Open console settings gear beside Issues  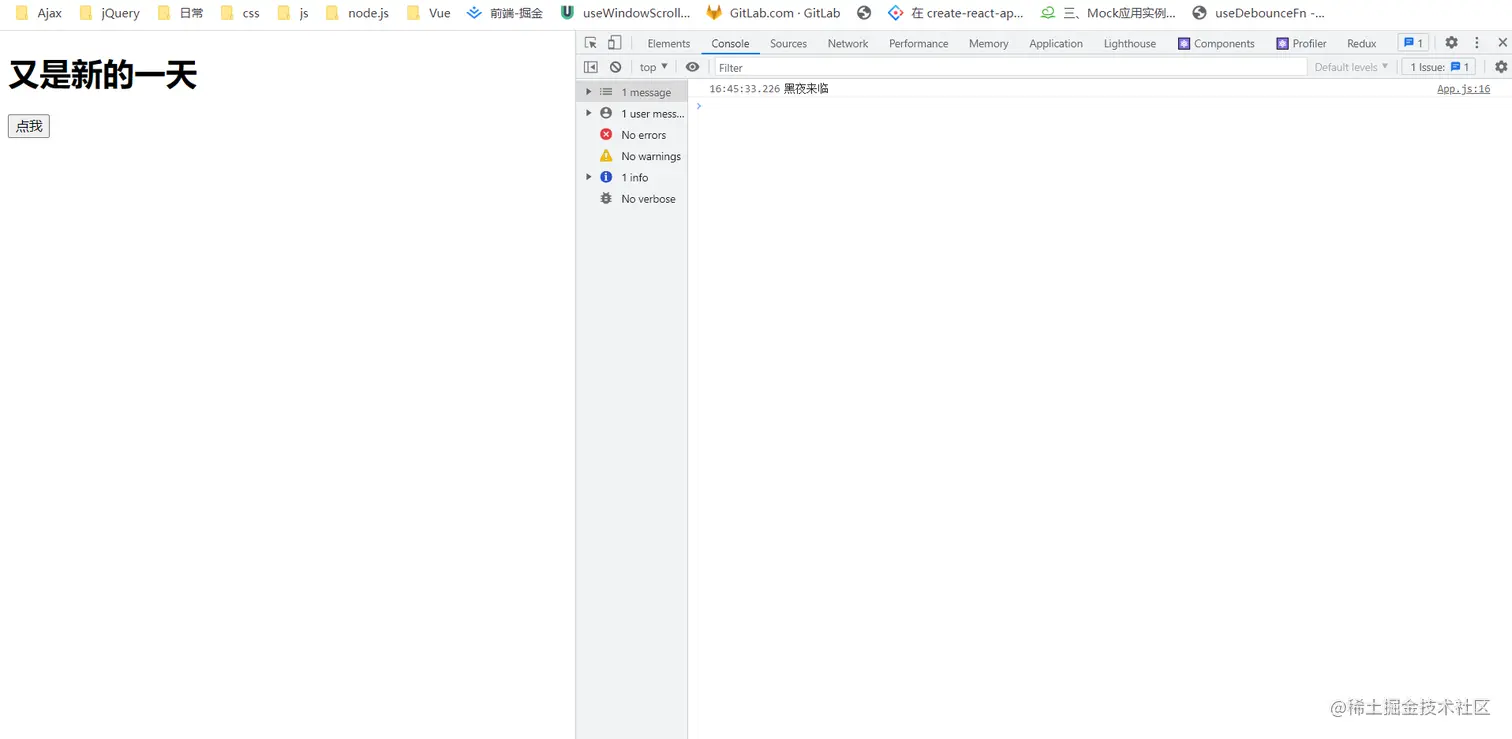1501,67
